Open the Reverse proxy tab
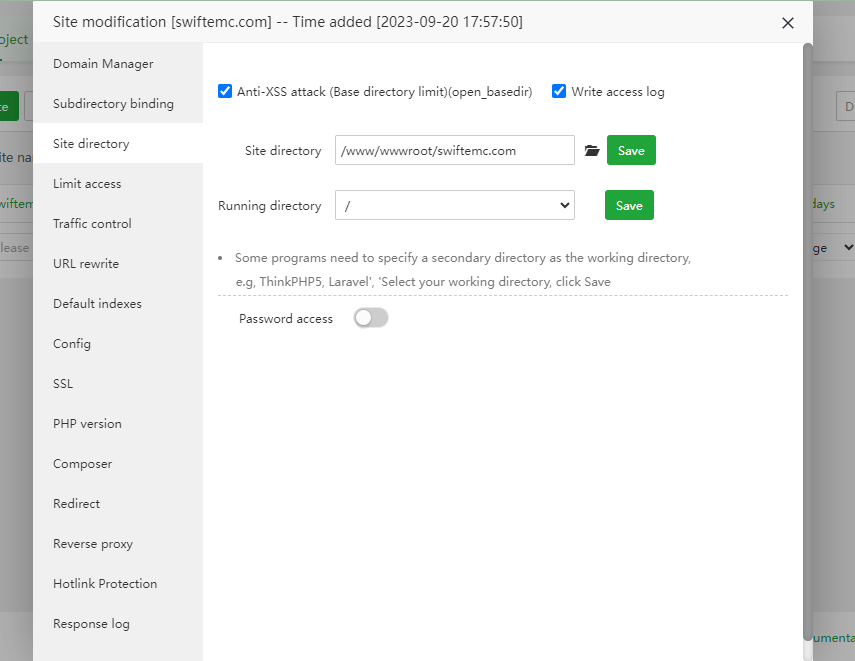This screenshot has height=661, width=855. click(93, 544)
